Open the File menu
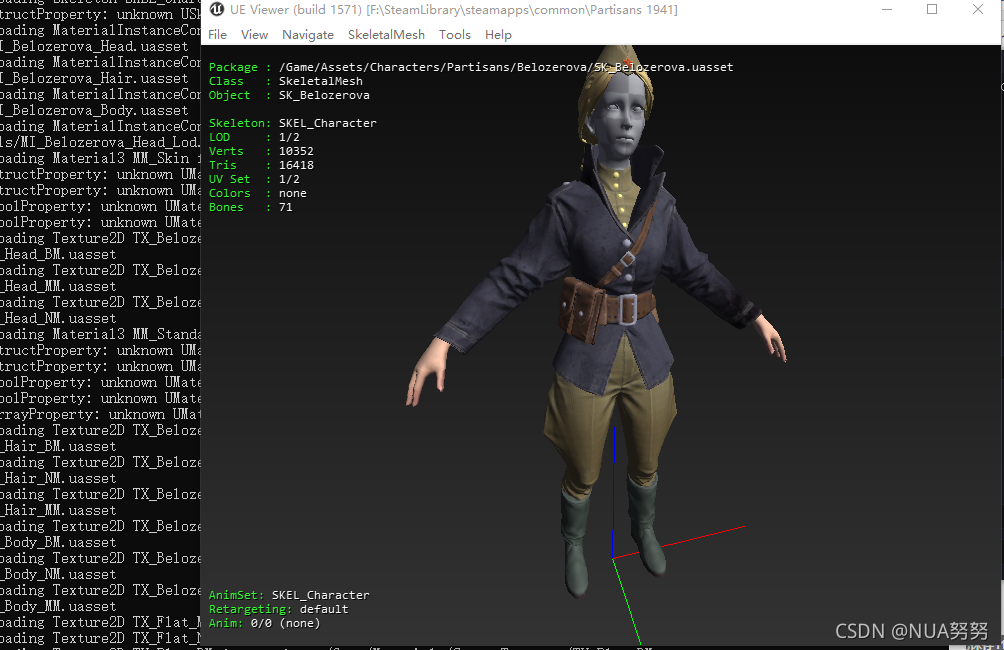This screenshot has height=650, width=1004. point(218,35)
